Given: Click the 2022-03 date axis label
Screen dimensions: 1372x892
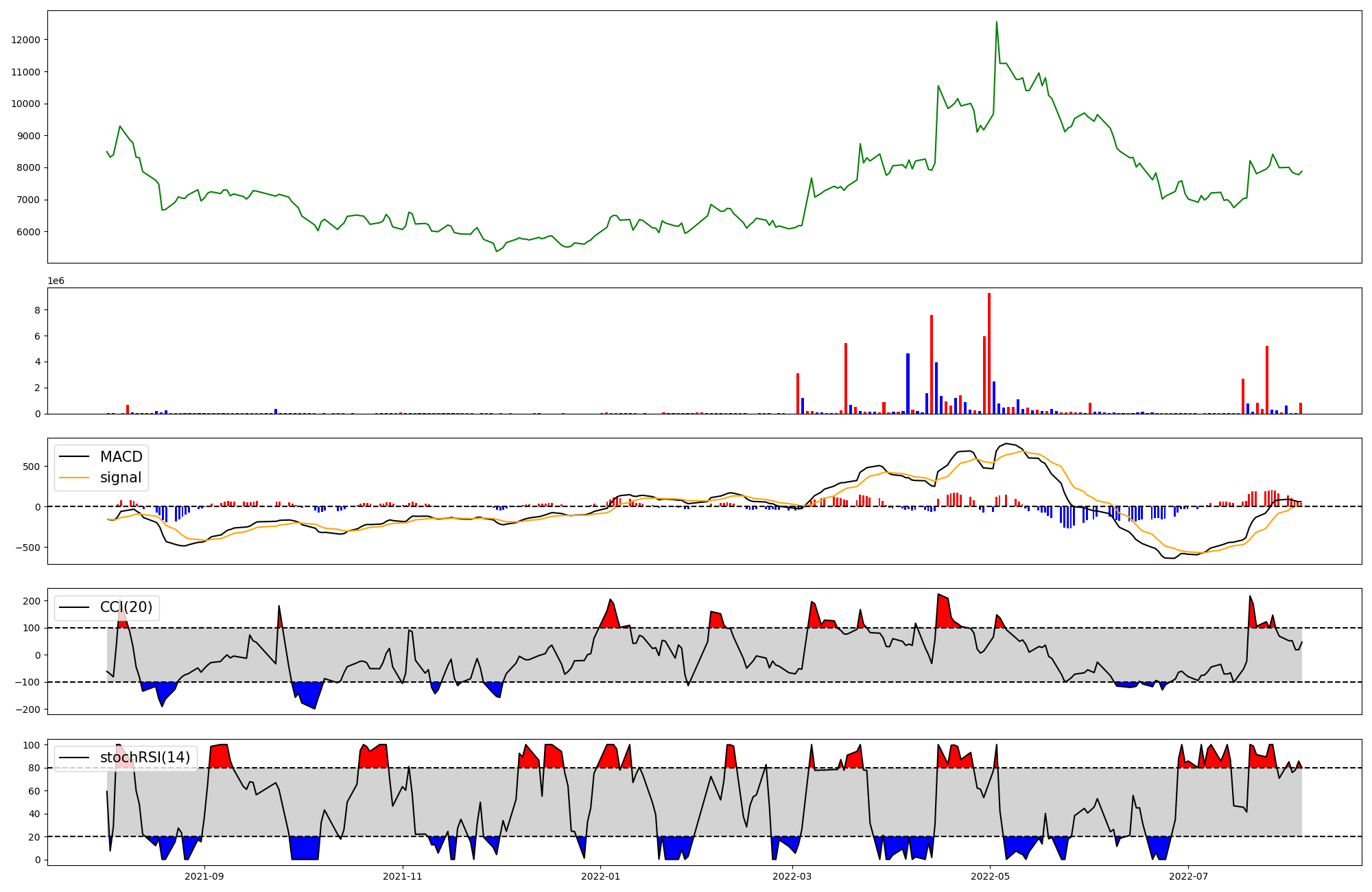Looking at the screenshot, I should point(792,876).
